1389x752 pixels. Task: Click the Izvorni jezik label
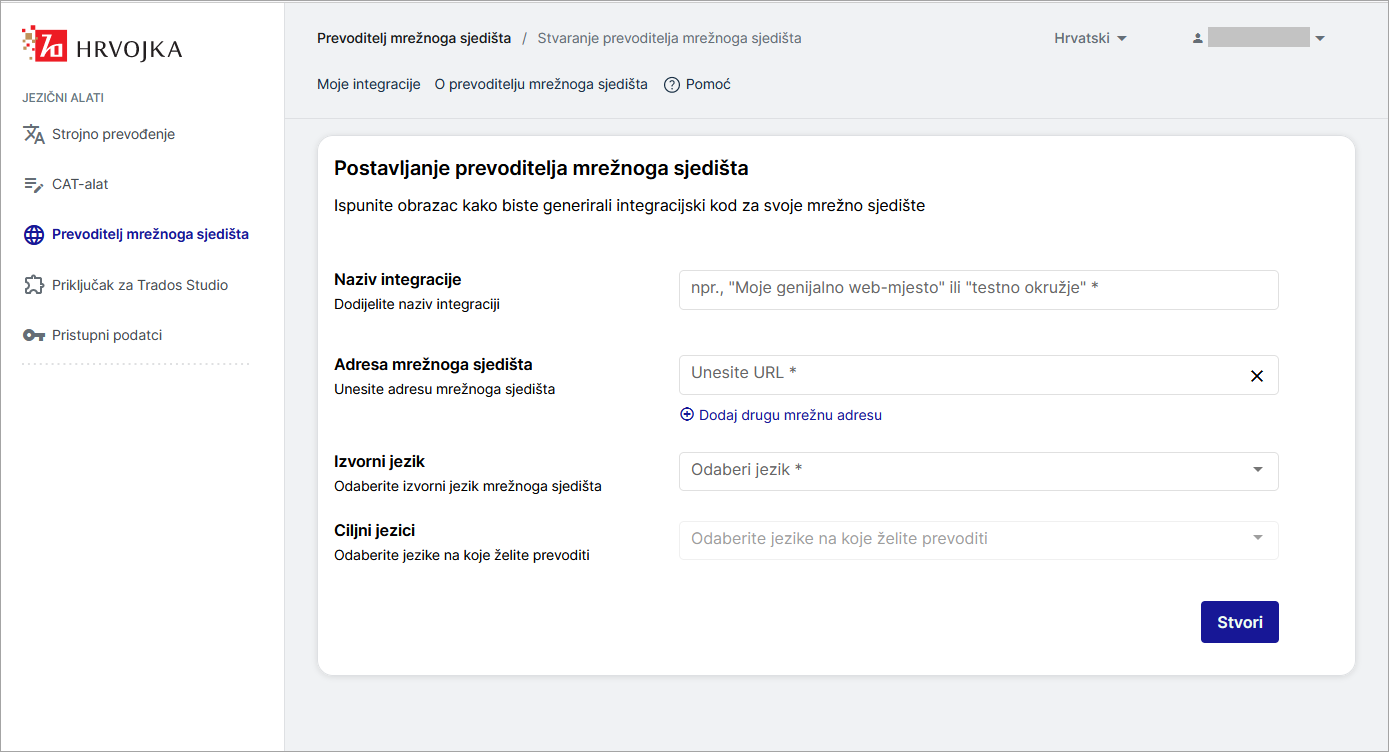coord(380,462)
